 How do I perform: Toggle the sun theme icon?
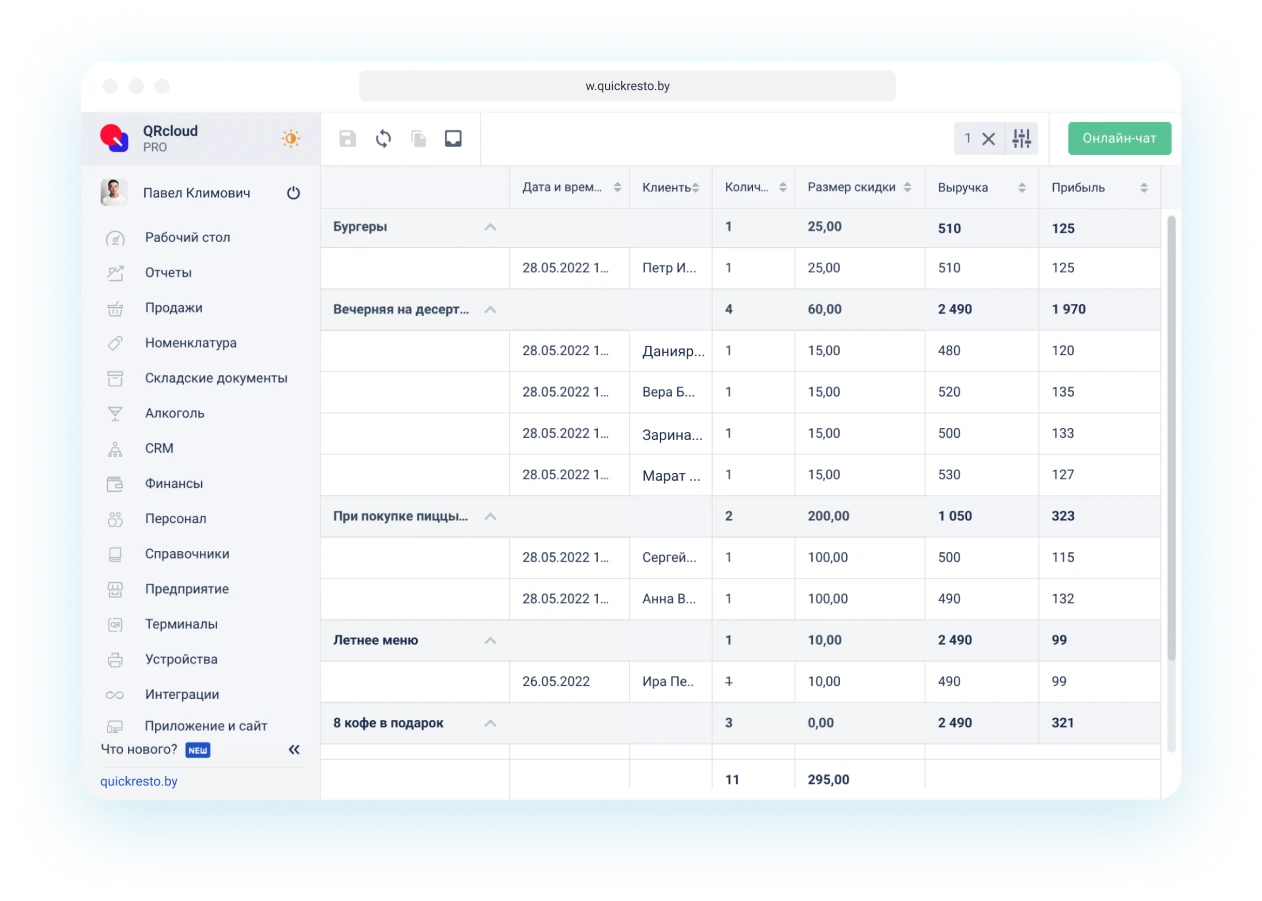point(291,139)
